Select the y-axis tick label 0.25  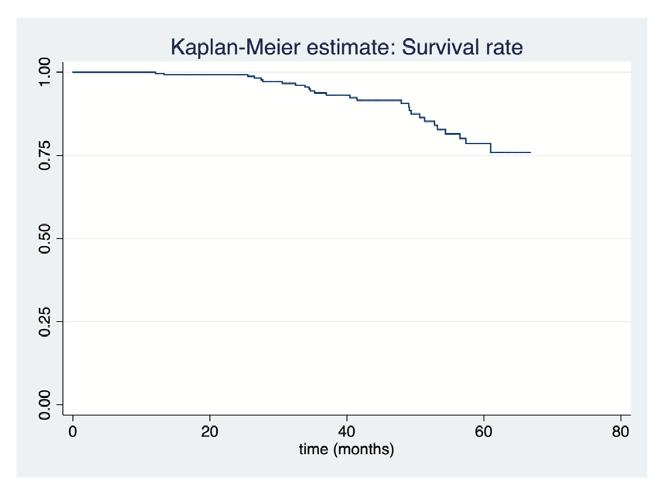point(44,322)
